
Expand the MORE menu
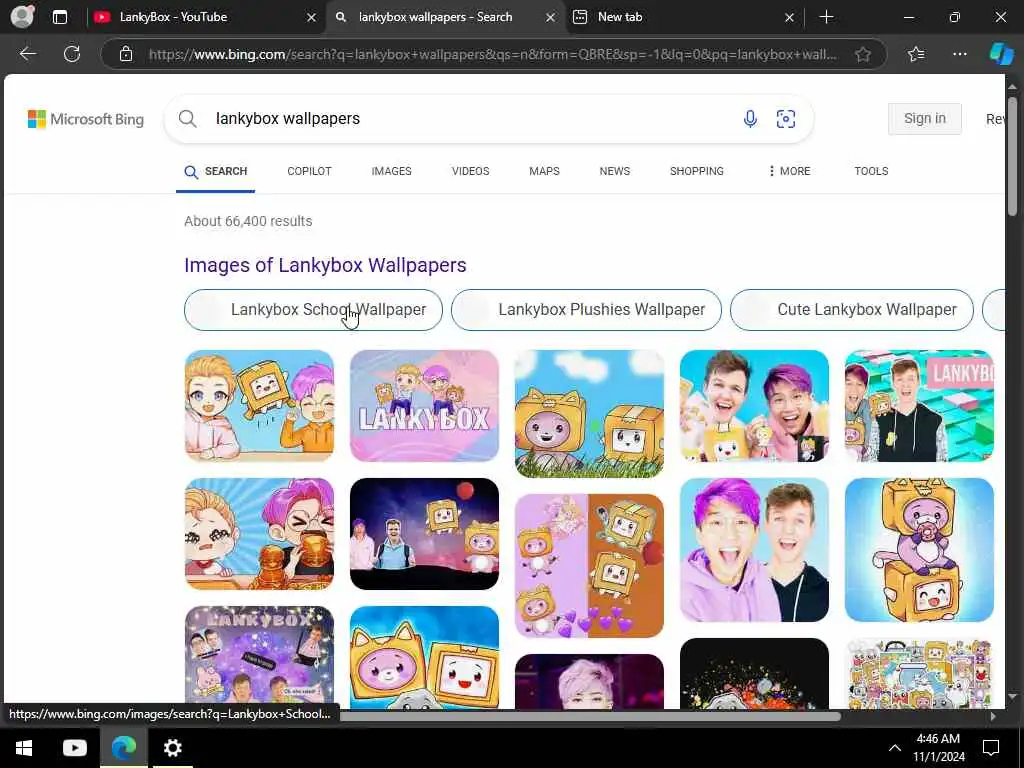[789, 171]
